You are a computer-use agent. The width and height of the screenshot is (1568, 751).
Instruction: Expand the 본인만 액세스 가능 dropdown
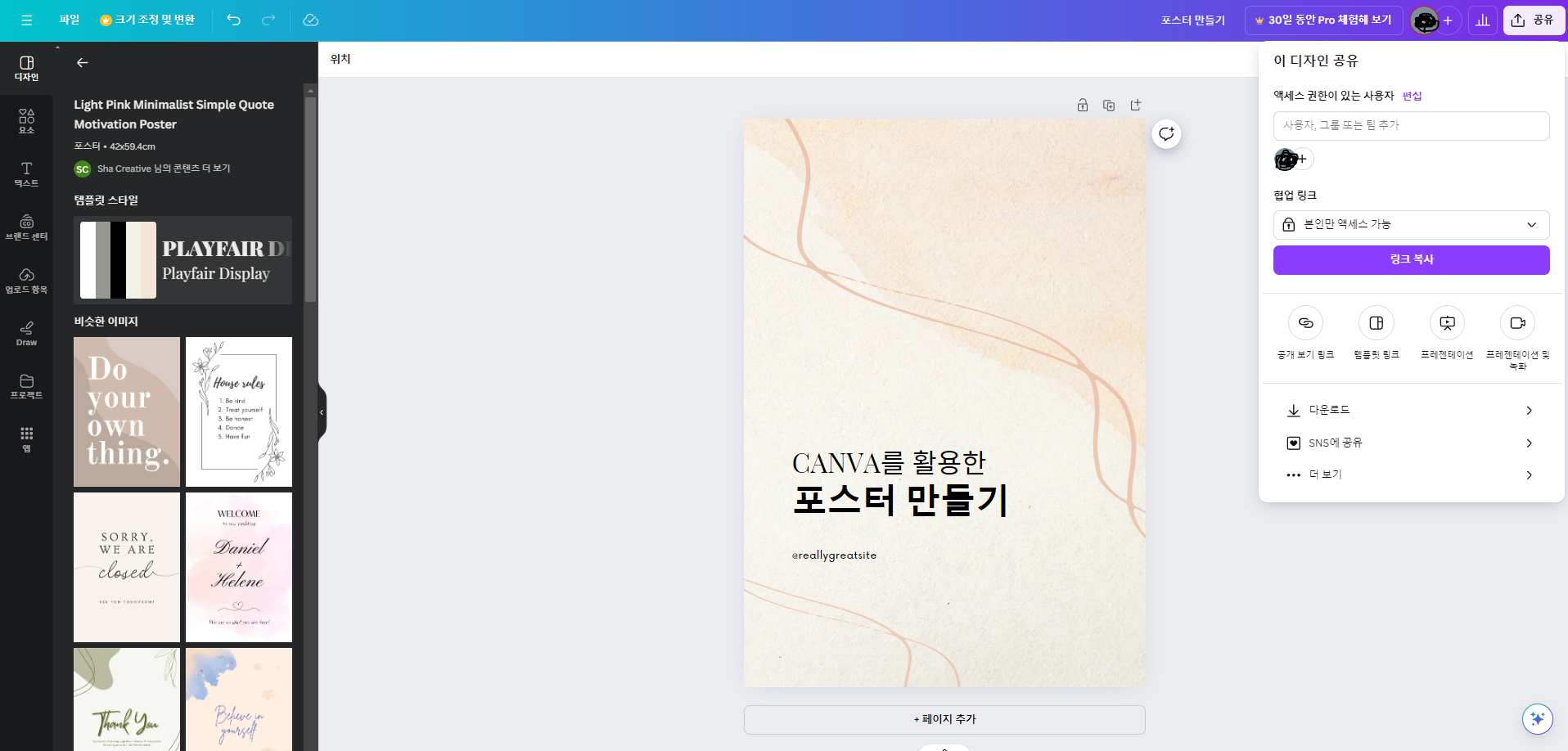[1411, 225]
